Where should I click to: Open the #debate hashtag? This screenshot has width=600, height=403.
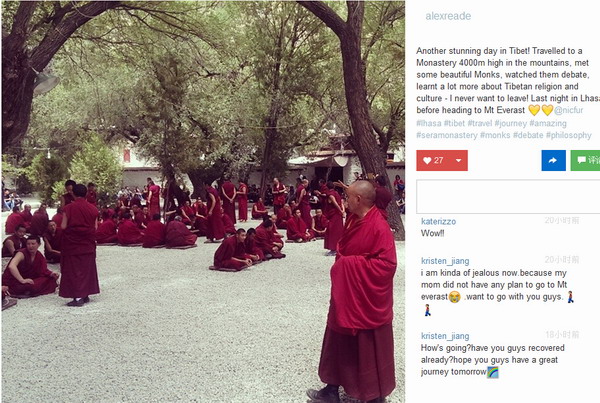click(528, 135)
